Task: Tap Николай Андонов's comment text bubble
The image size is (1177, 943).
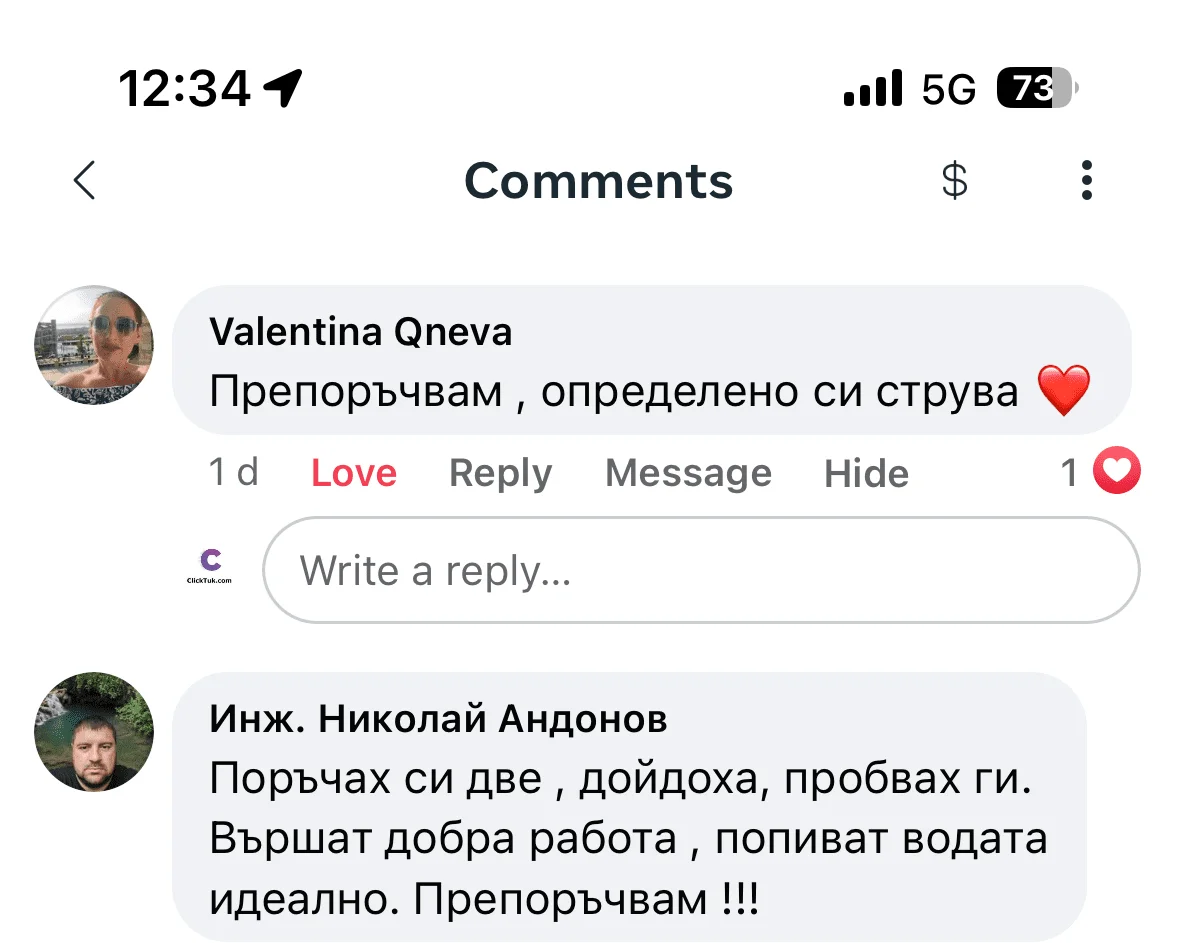Action: tap(628, 838)
